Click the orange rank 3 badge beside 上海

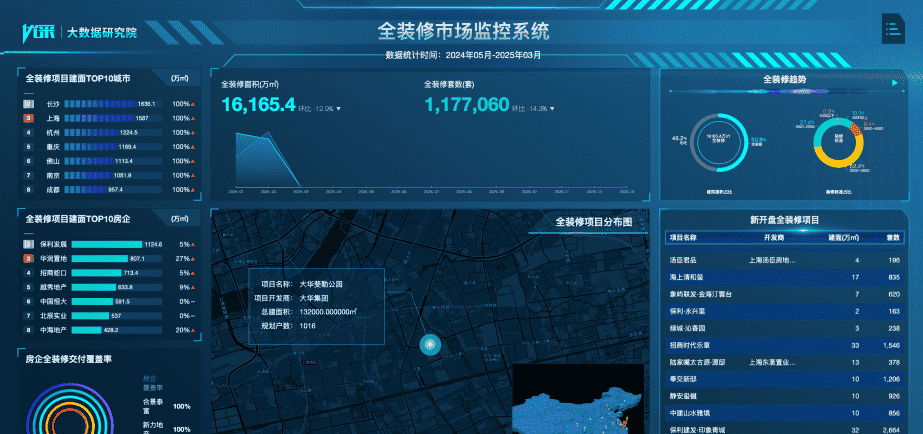click(x=28, y=118)
